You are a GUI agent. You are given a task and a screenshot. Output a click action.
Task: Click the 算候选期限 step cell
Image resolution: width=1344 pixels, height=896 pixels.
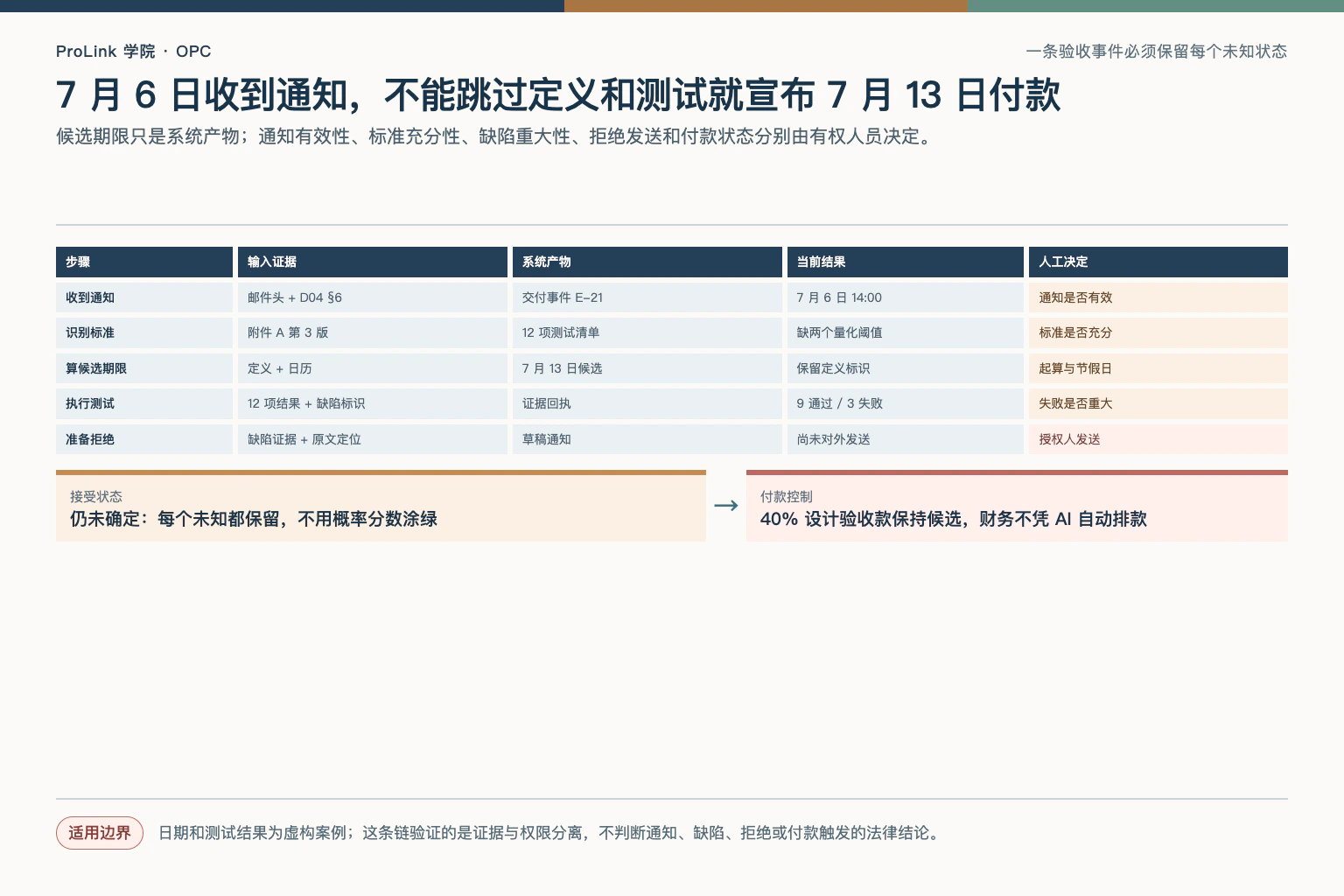(x=144, y=368)
